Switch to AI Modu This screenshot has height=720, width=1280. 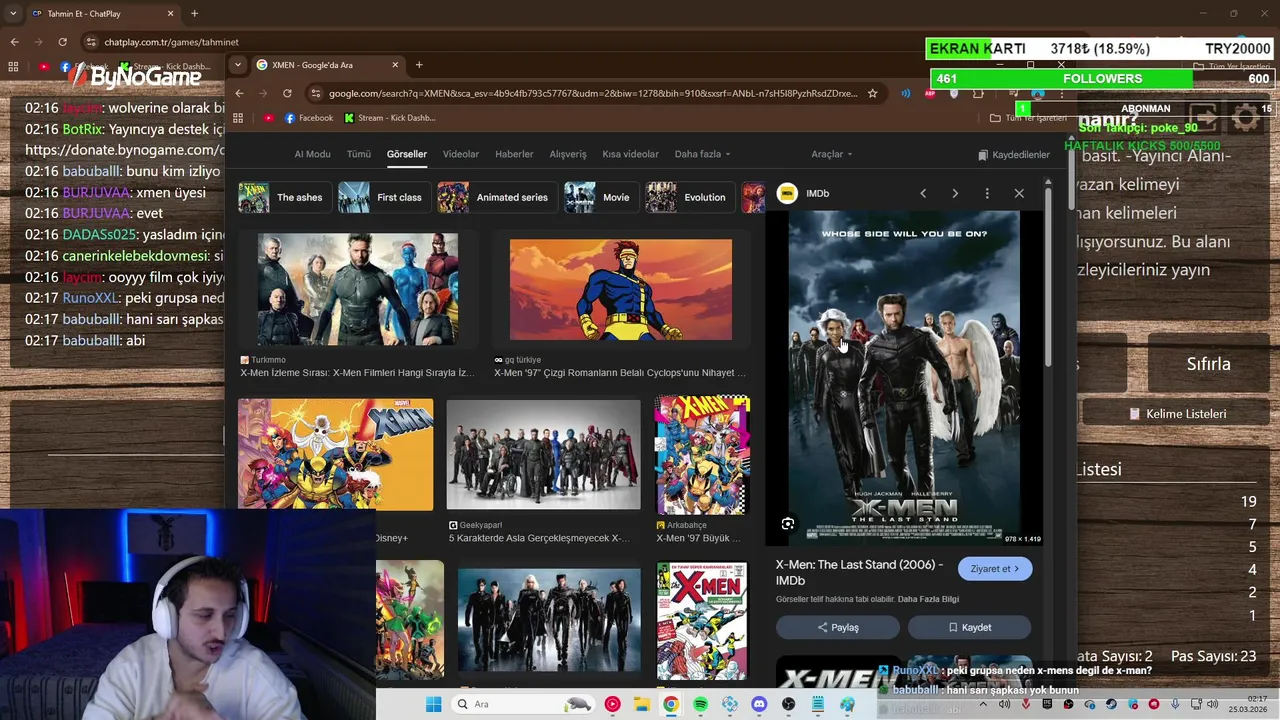(312, 154)
